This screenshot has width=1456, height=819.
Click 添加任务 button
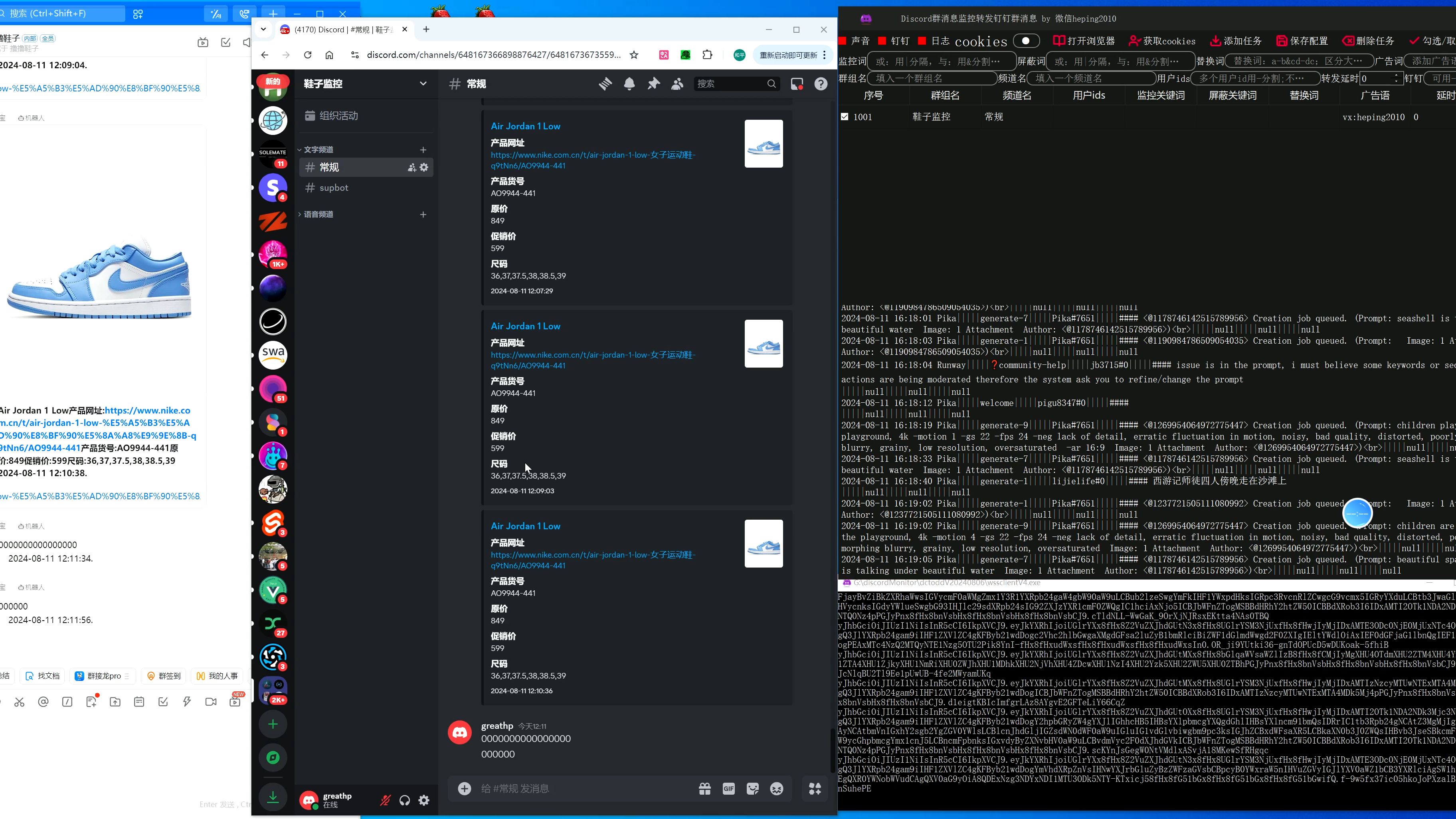coord(1236,41)
